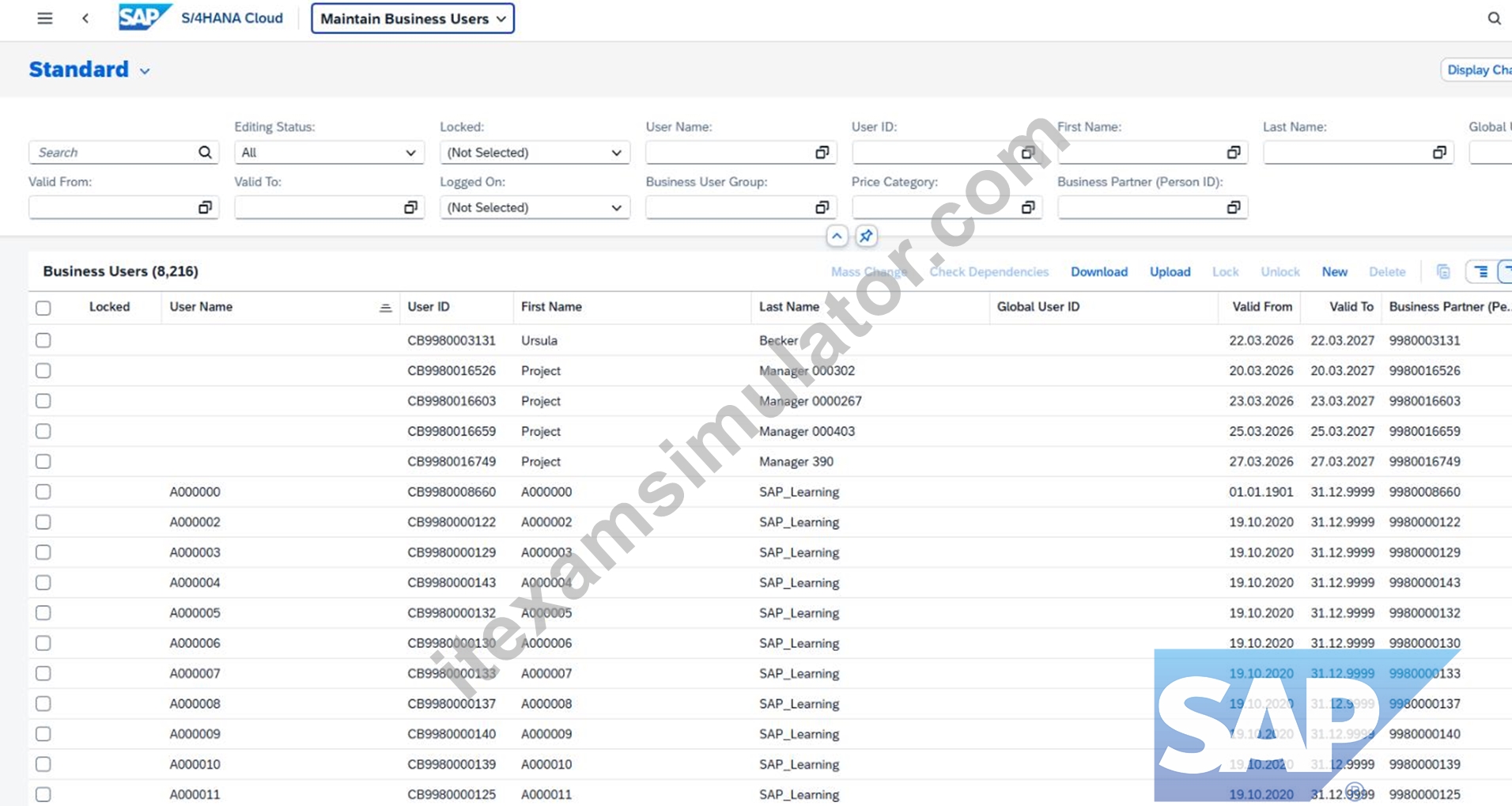Image resolution: width=1512 pixels, height=806 pixels.
Task: Pin the filter header bar
Action: point(867,236)
